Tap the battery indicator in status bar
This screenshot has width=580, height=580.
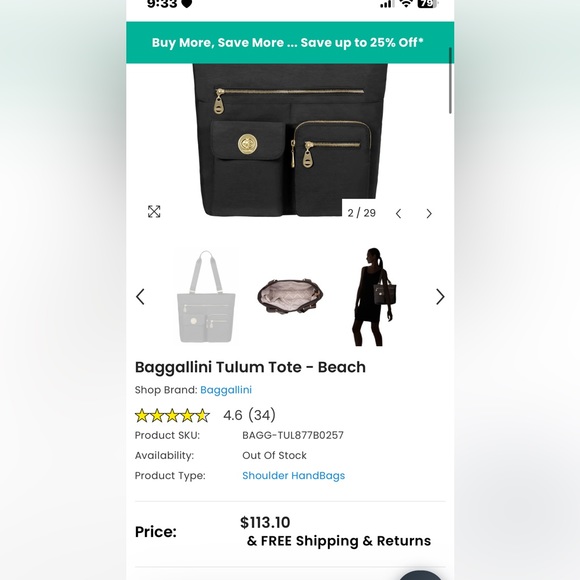click(427, 4)
